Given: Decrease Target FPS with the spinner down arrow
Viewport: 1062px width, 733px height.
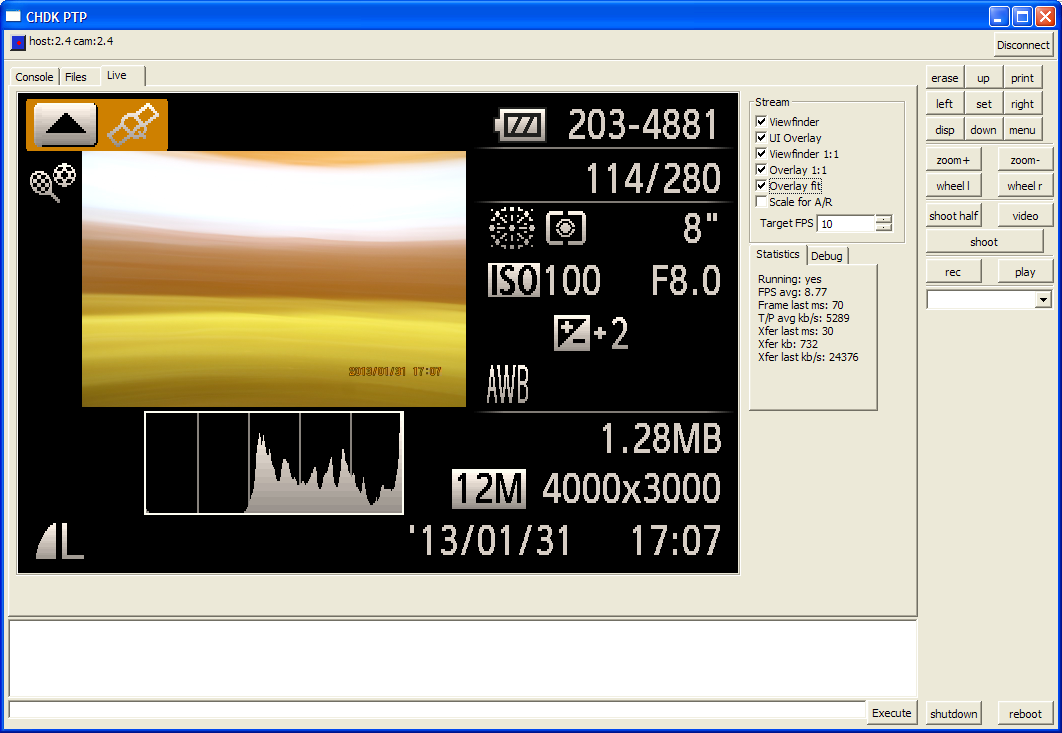Looking at the screenshot, I should [x=884, y=227].
